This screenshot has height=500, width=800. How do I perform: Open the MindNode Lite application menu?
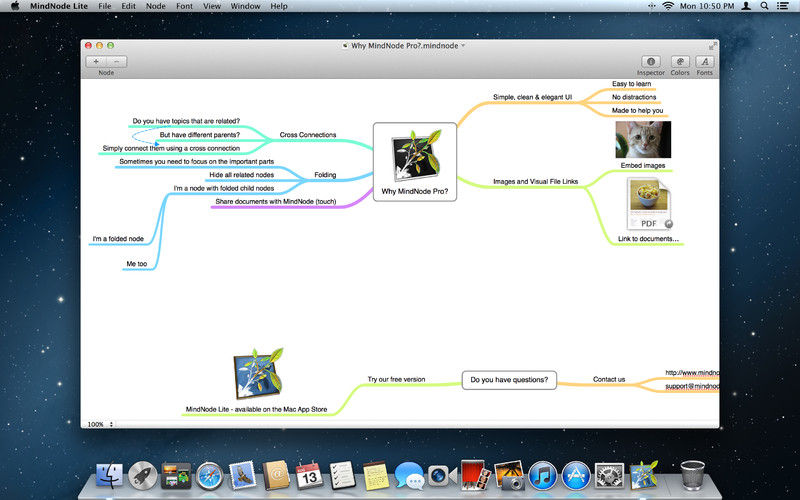pos(59,6)
